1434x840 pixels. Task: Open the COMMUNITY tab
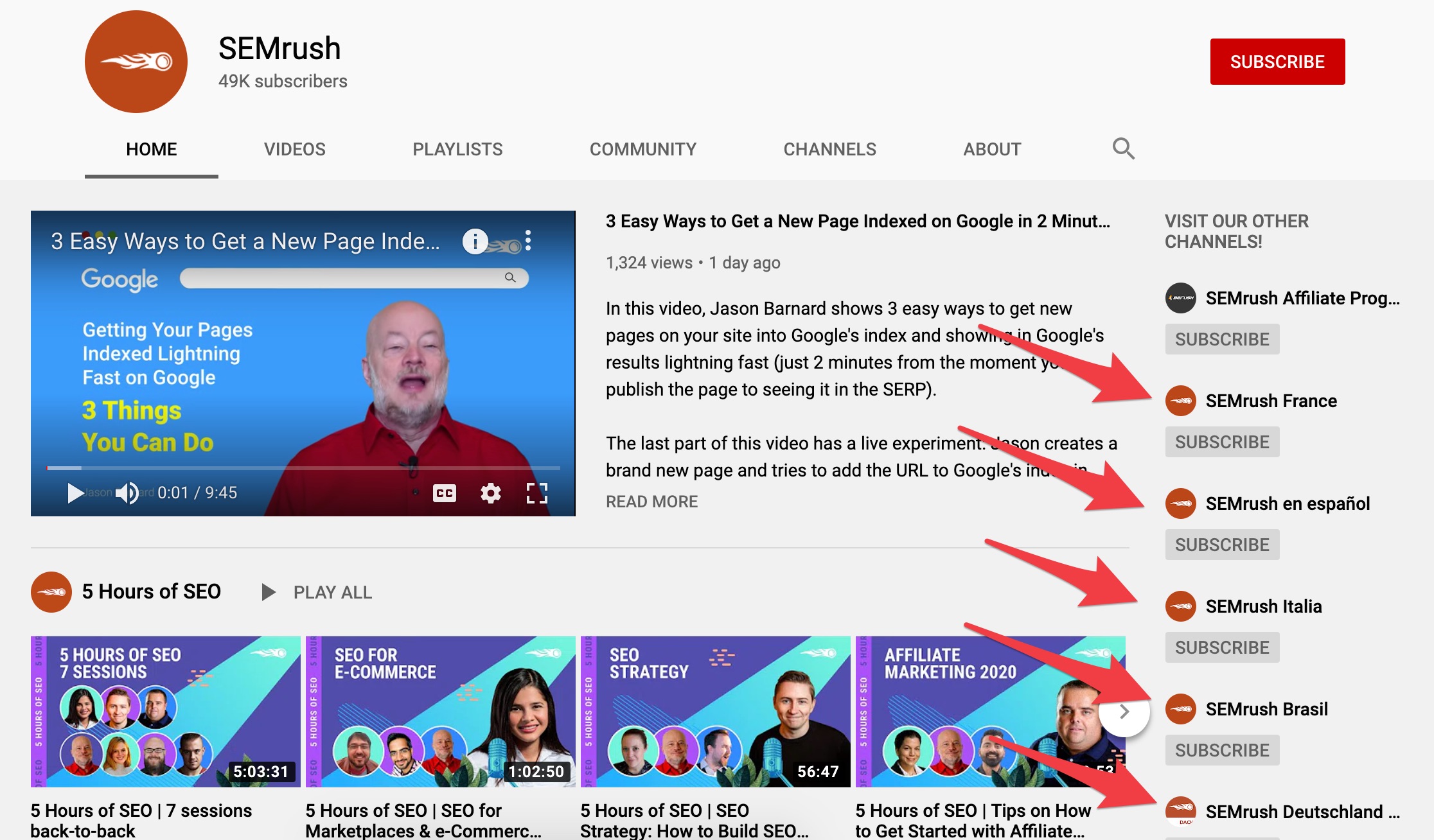[643, 149]
